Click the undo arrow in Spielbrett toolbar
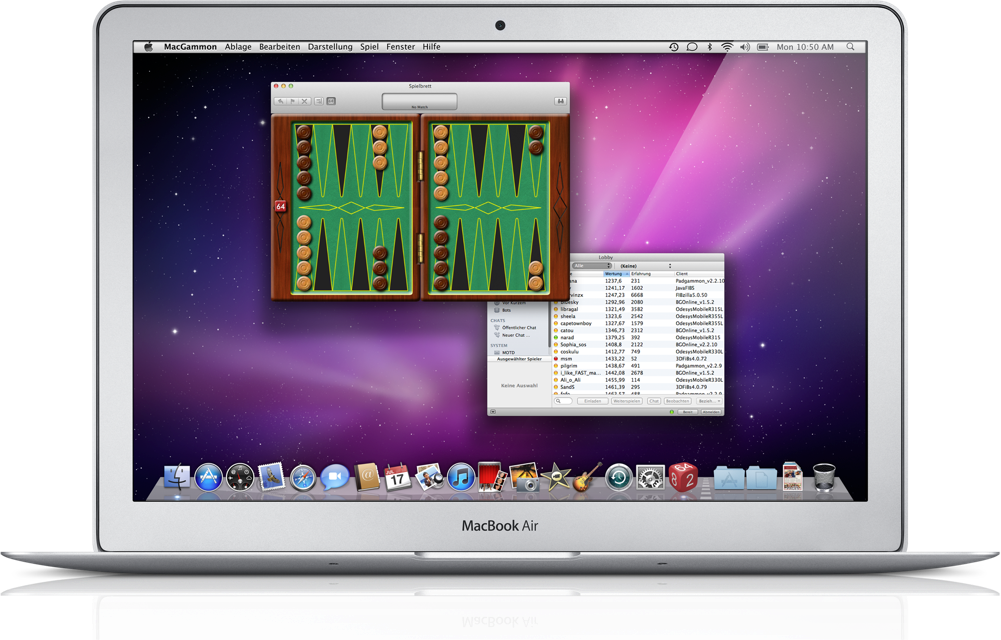The width and height of the screenshot is (1001, 640). coord(280,101)
